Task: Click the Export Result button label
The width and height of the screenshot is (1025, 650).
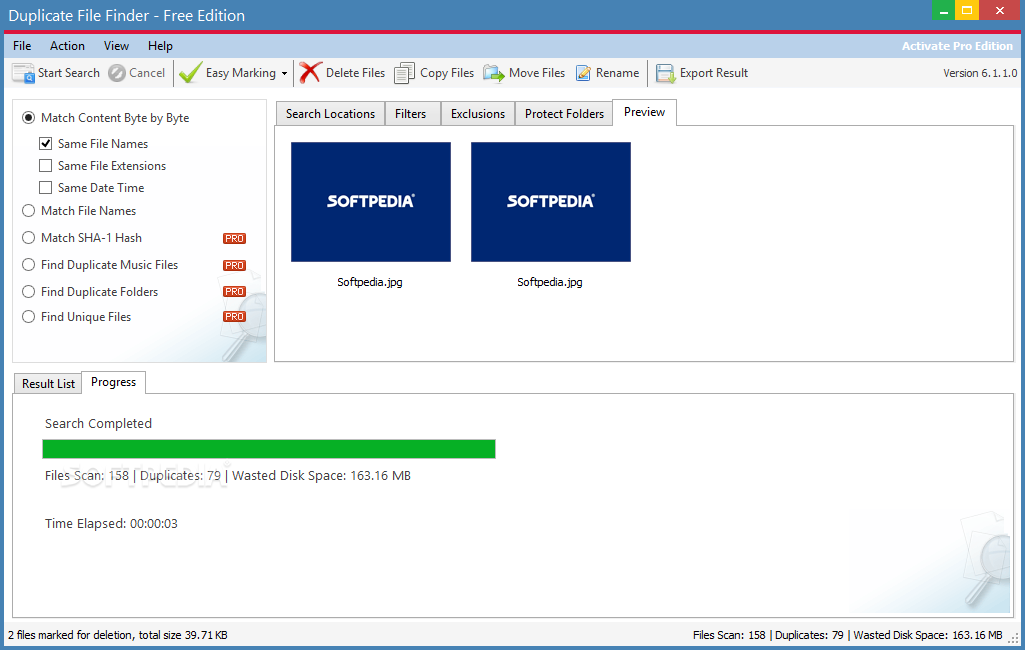Action: tap(714, 73)
